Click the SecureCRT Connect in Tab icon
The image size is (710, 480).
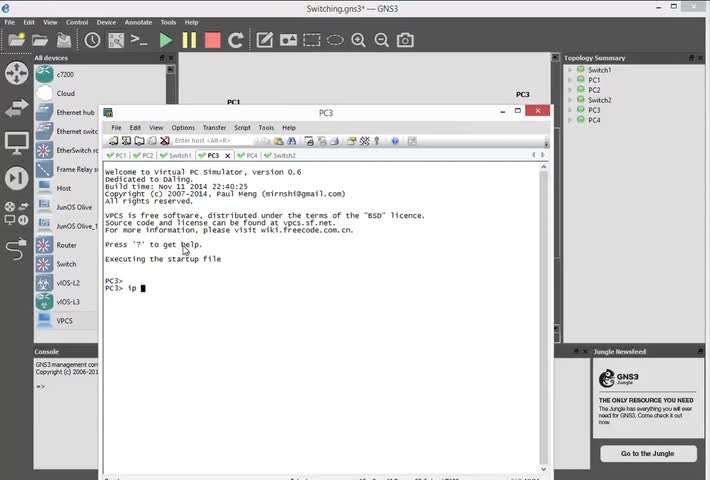139,141
